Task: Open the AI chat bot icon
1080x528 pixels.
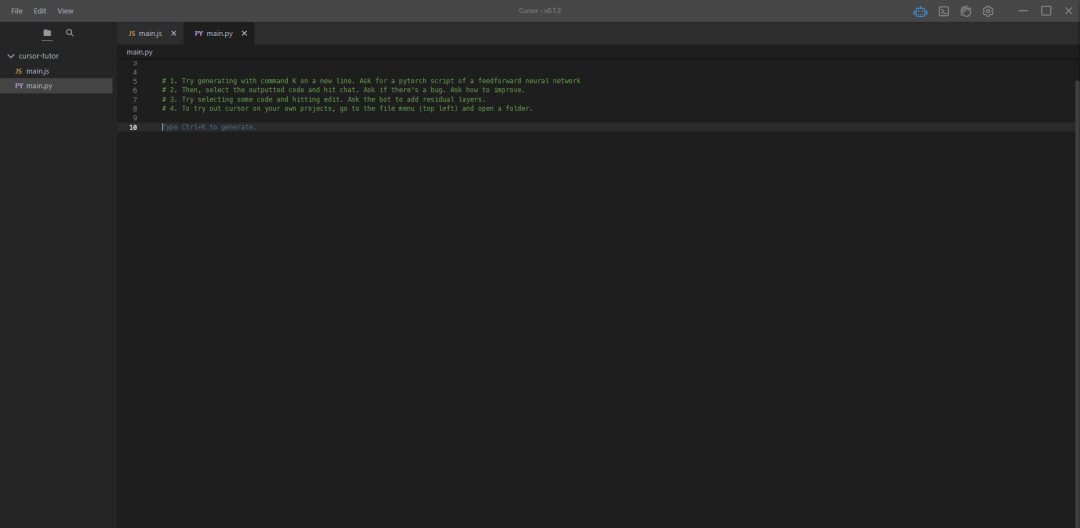Action: point(920,11)
